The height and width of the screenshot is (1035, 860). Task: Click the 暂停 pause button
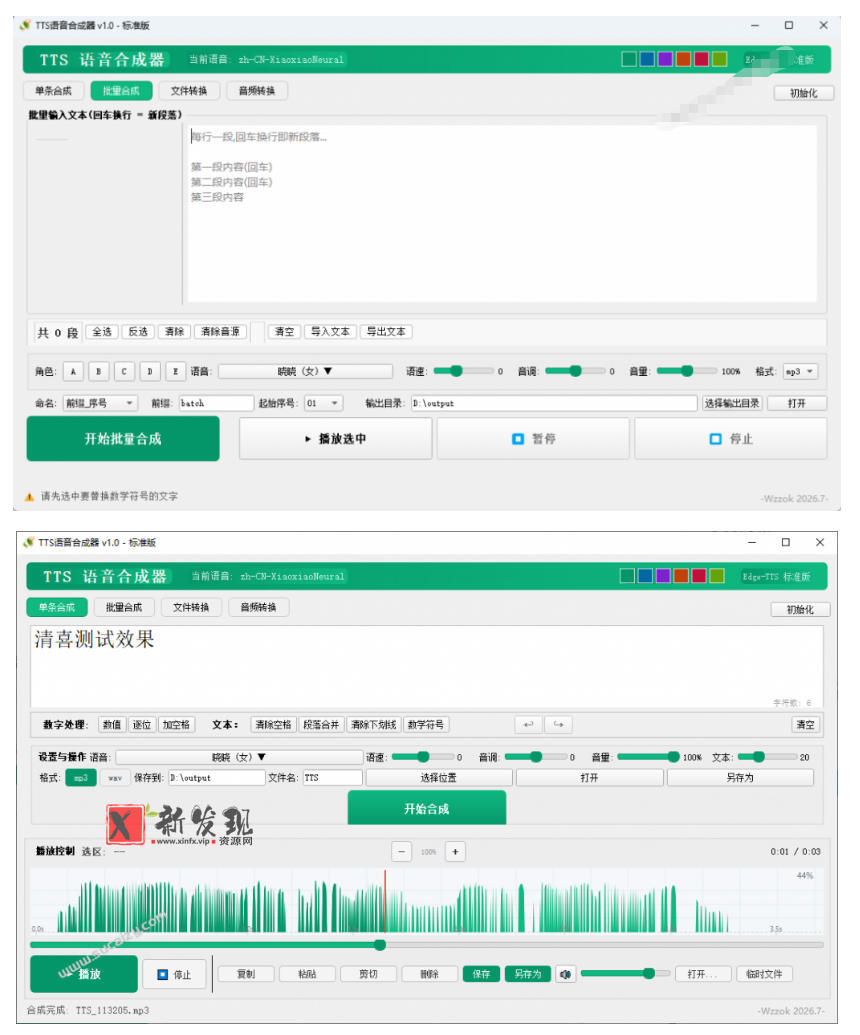[x=533, y=438]
